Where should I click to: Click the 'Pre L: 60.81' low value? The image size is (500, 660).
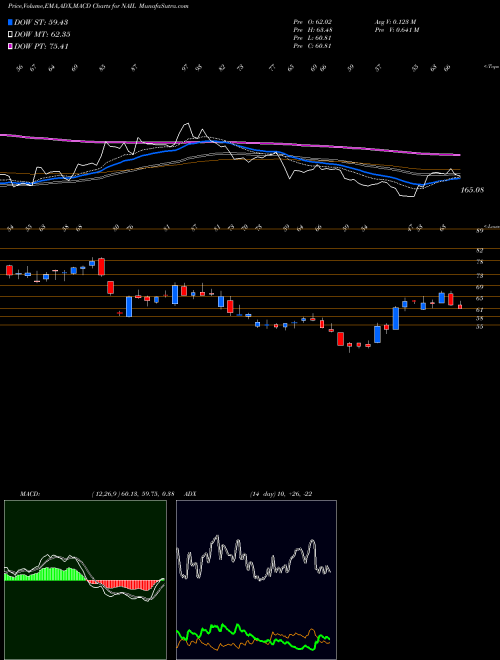pos(313,38)
